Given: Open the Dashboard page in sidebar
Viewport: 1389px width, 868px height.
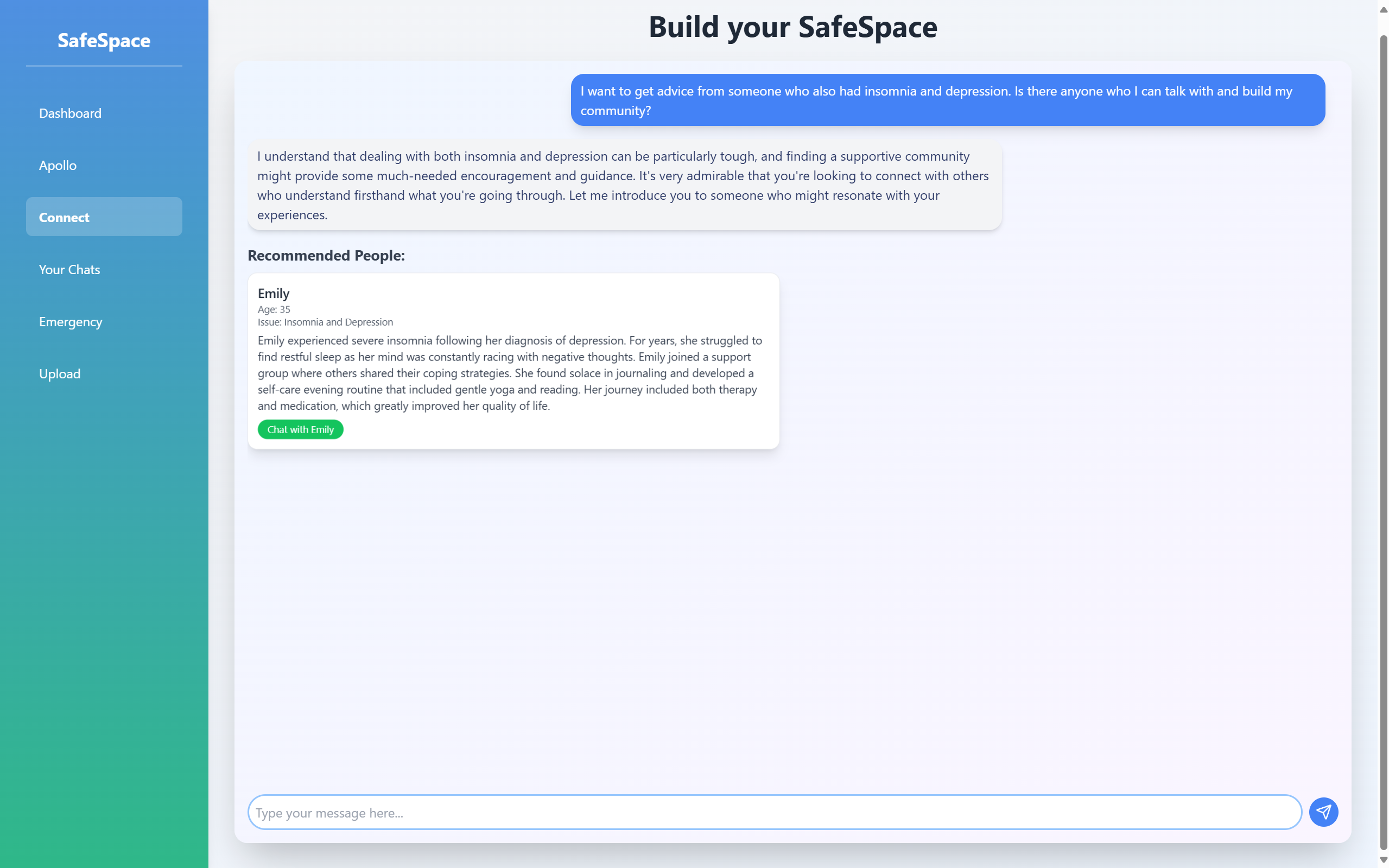Looking at the screenshot, I should 70,113.
